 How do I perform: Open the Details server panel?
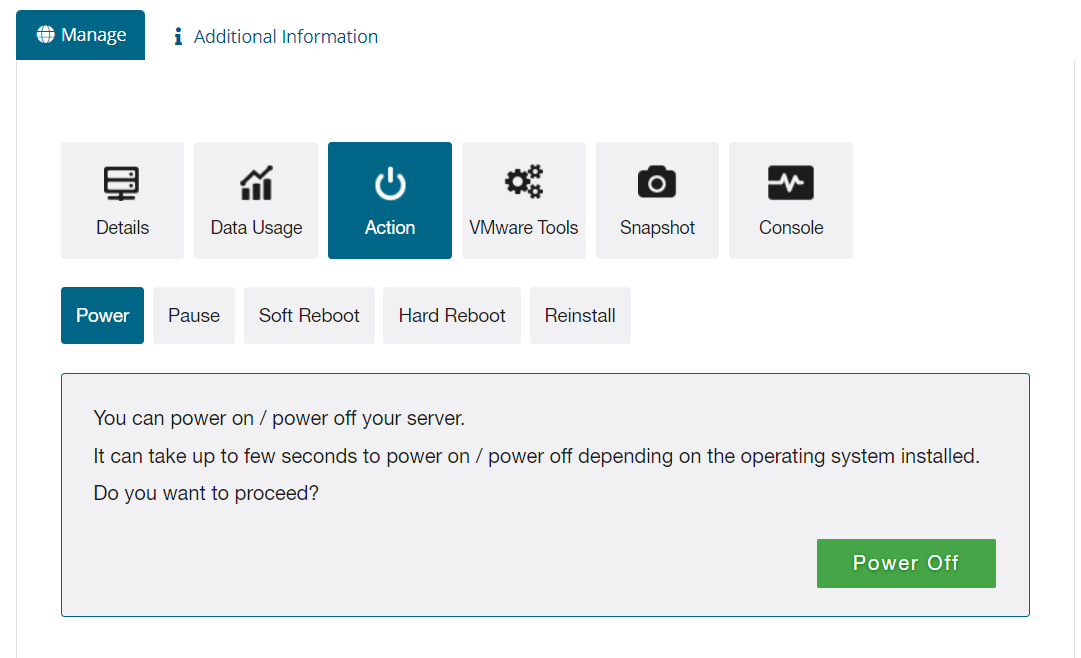(122, 201)
